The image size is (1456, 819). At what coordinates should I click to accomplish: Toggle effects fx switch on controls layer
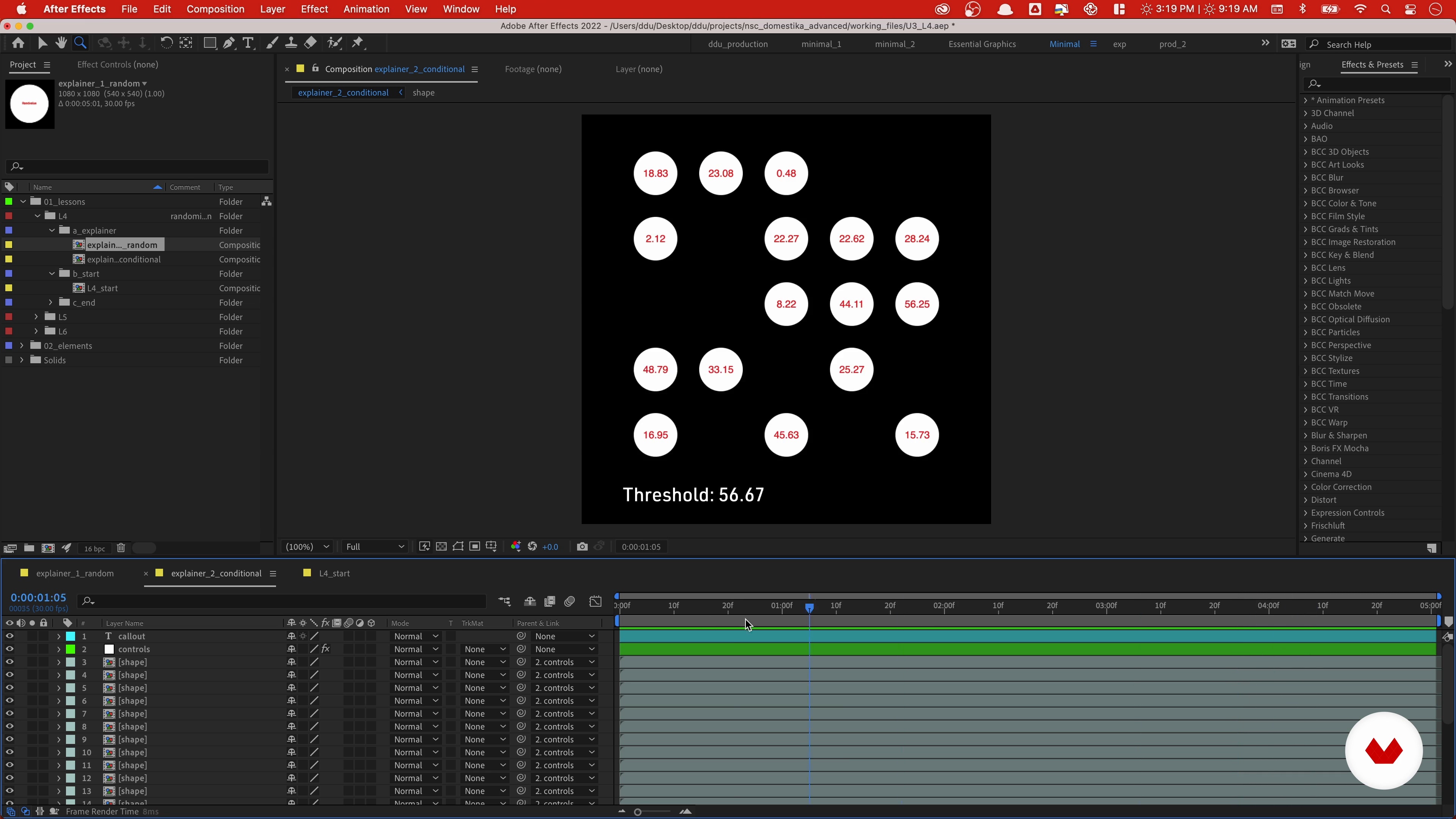coord(326,650)
